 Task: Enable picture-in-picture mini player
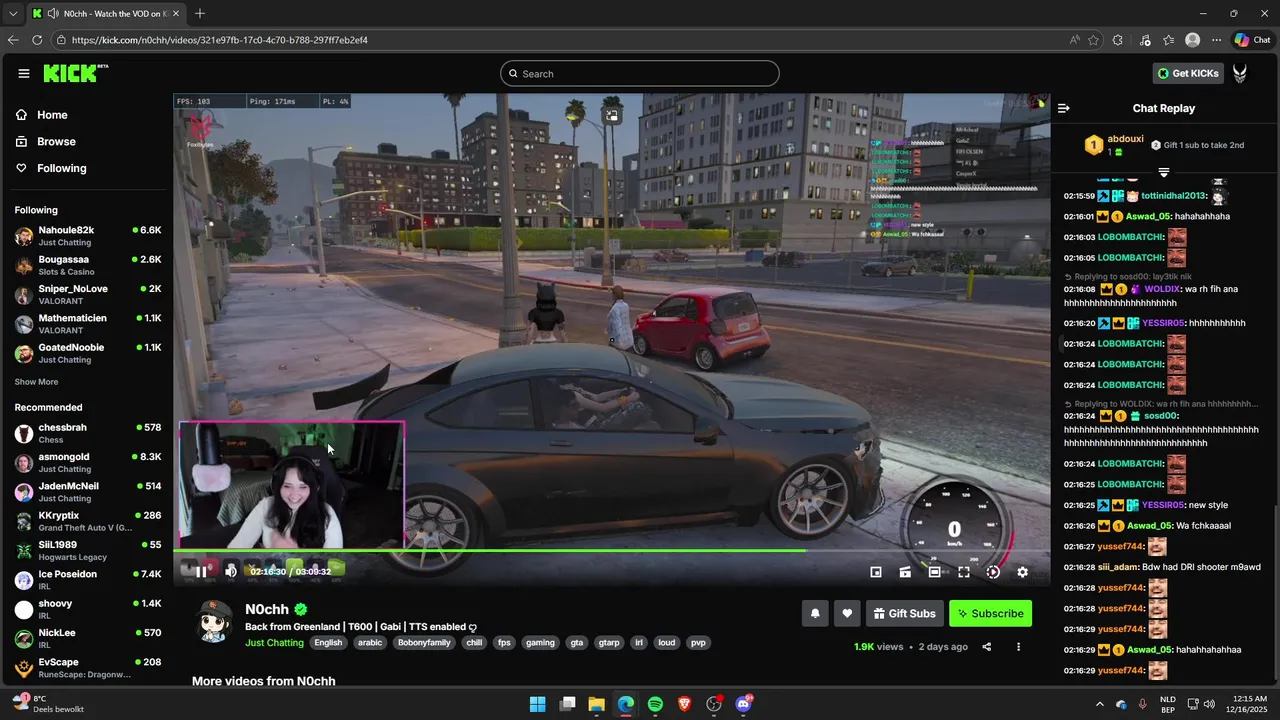click(x=876, y=572)
